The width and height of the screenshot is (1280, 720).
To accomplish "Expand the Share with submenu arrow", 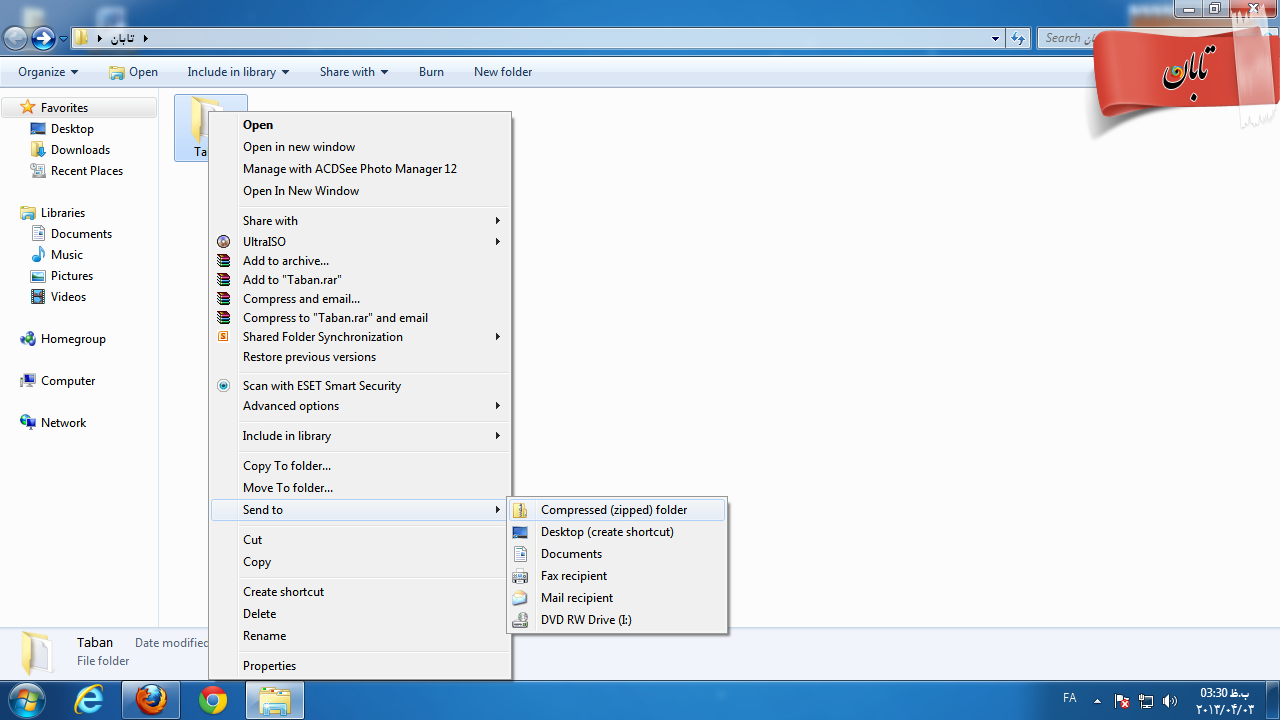I will (497, 221).
